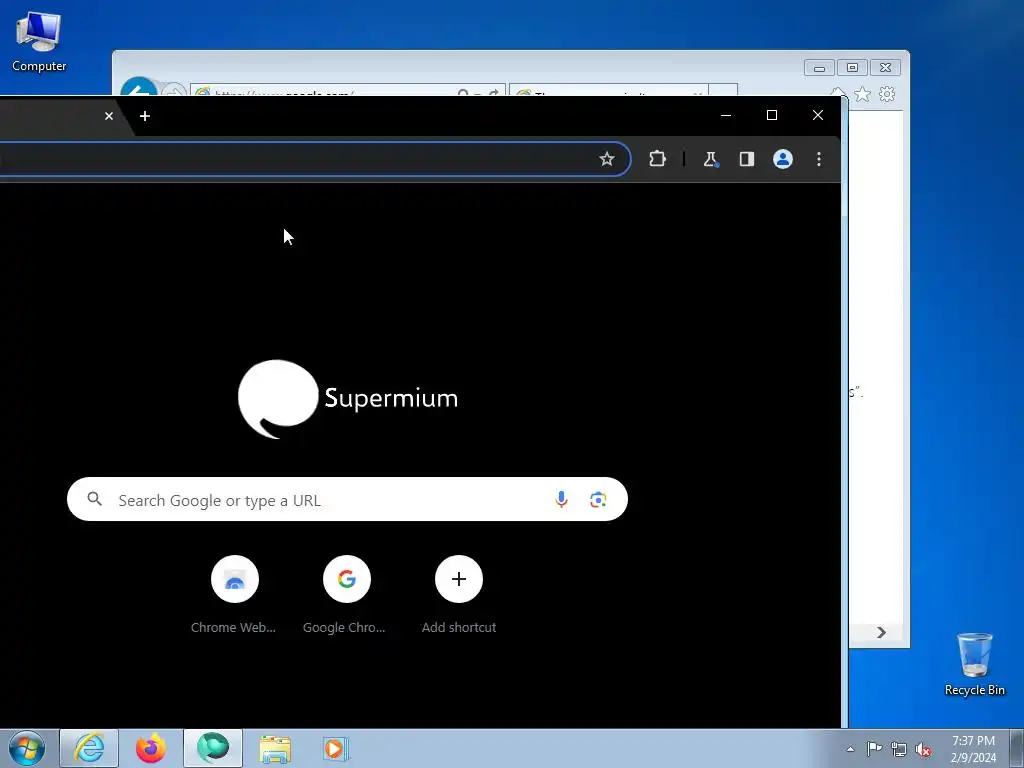Restore the Internet Explorer window size
Viewport: 1024px width, 768px height.
[852, 67]
